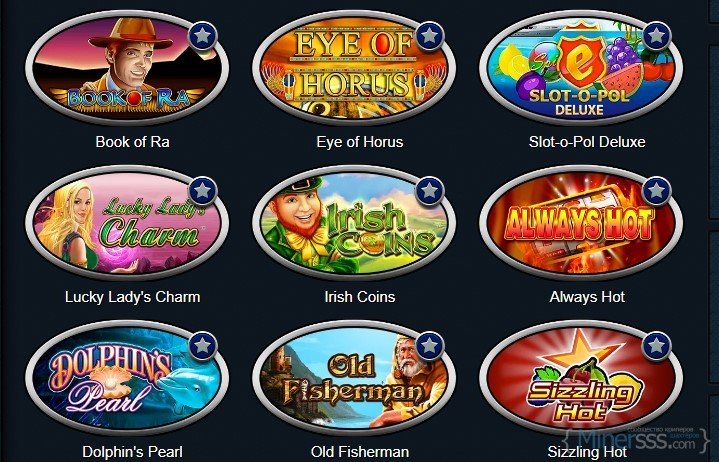Add Irish Coins to favorites via star

tap(430, 190)
